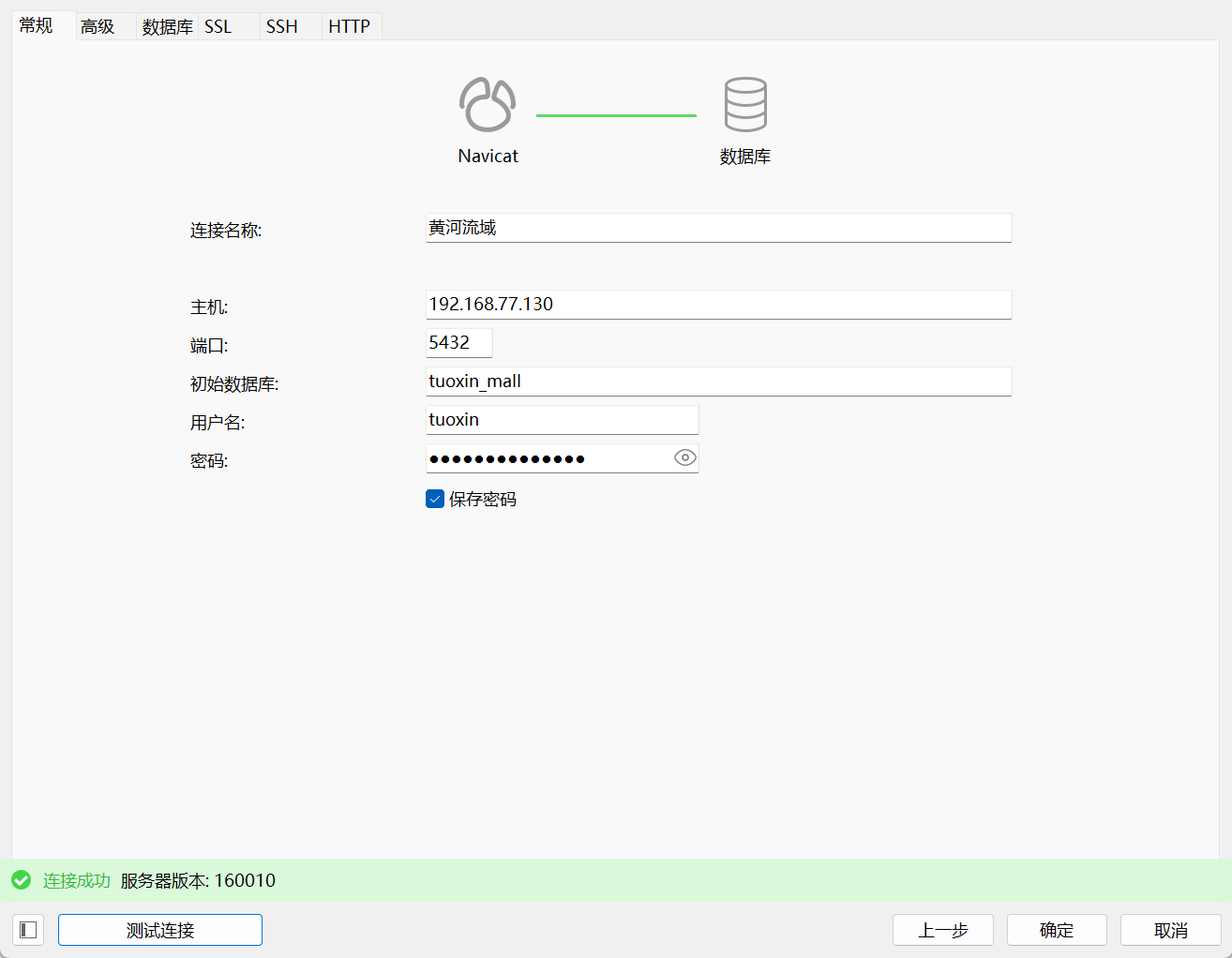Viewport: 1232px width, 958px height.
Task: Click the database cylinder icon
Action: tap(745, 104)
